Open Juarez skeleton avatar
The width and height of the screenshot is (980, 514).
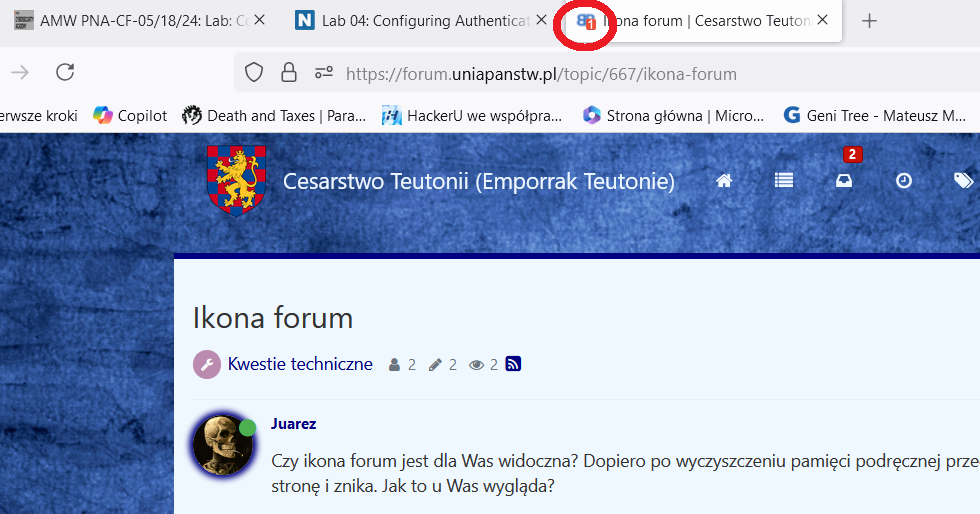tap(222, 446)
